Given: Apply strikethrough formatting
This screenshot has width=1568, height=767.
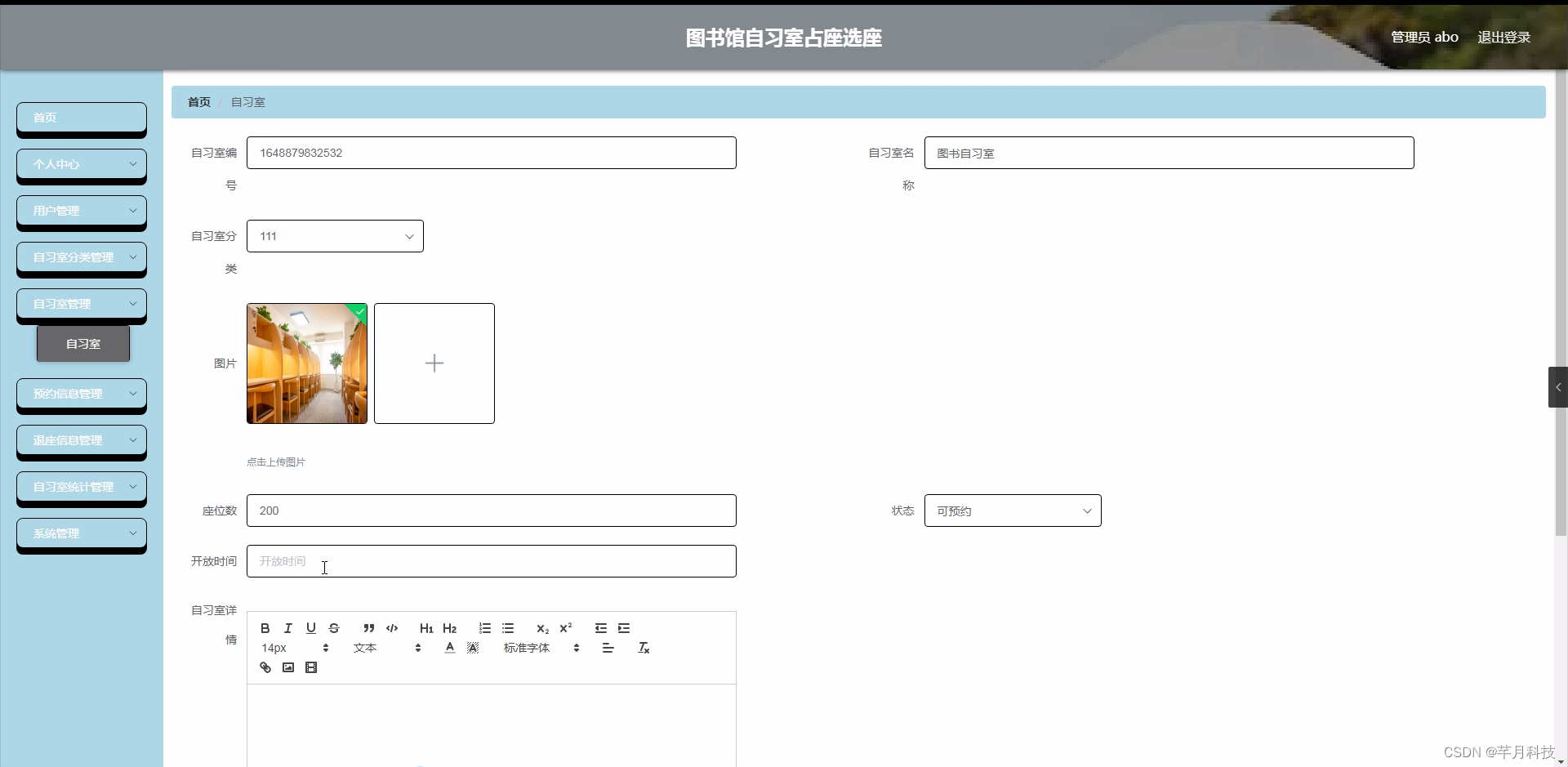Looking at the screenshot, I should pyautogui.click(x=334, y=628).
